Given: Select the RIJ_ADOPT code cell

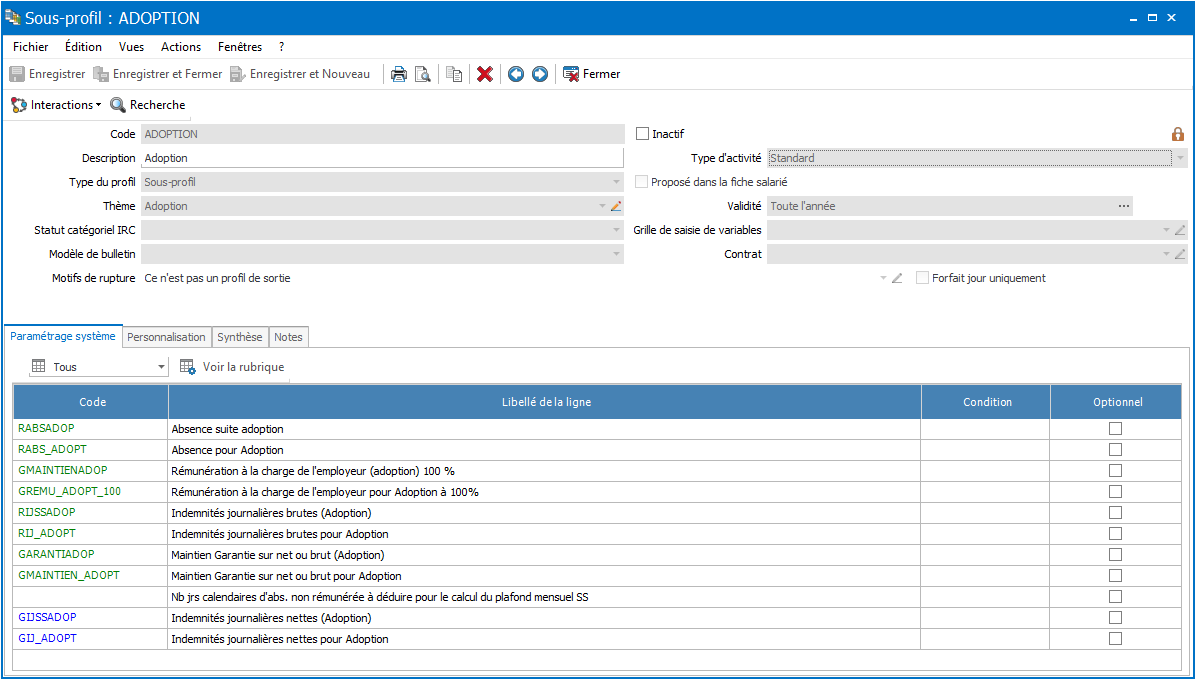Looking at the screenshot, I should point(92,533).
